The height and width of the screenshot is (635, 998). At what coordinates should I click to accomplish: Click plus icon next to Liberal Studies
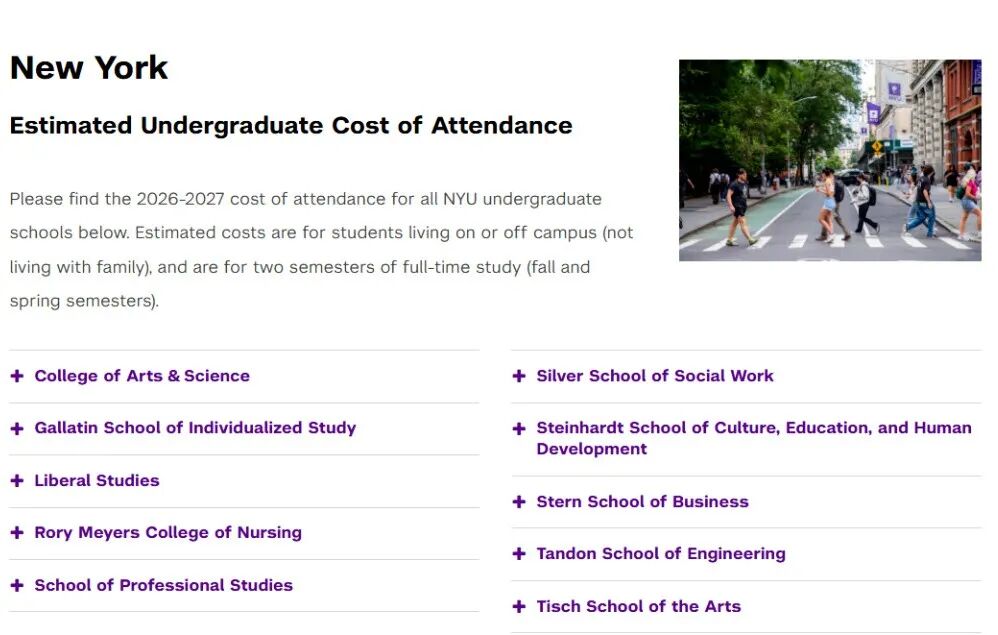coord(17,481)
